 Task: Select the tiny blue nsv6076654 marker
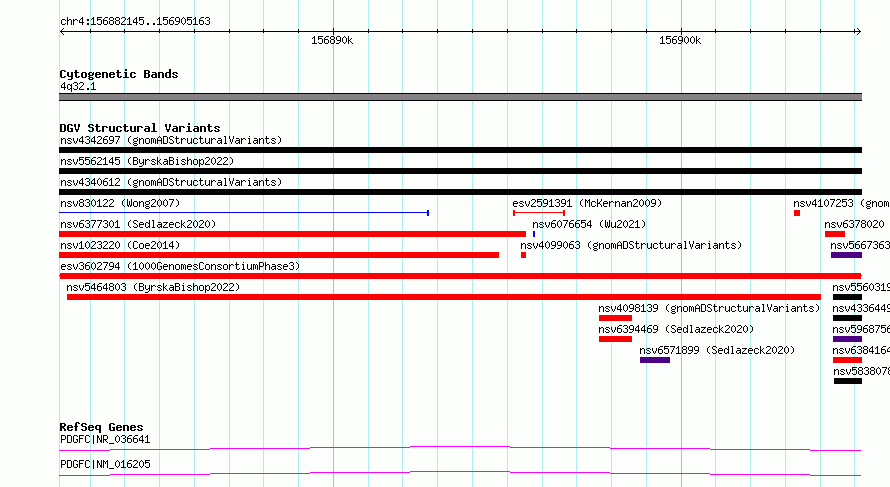[534, 234]
